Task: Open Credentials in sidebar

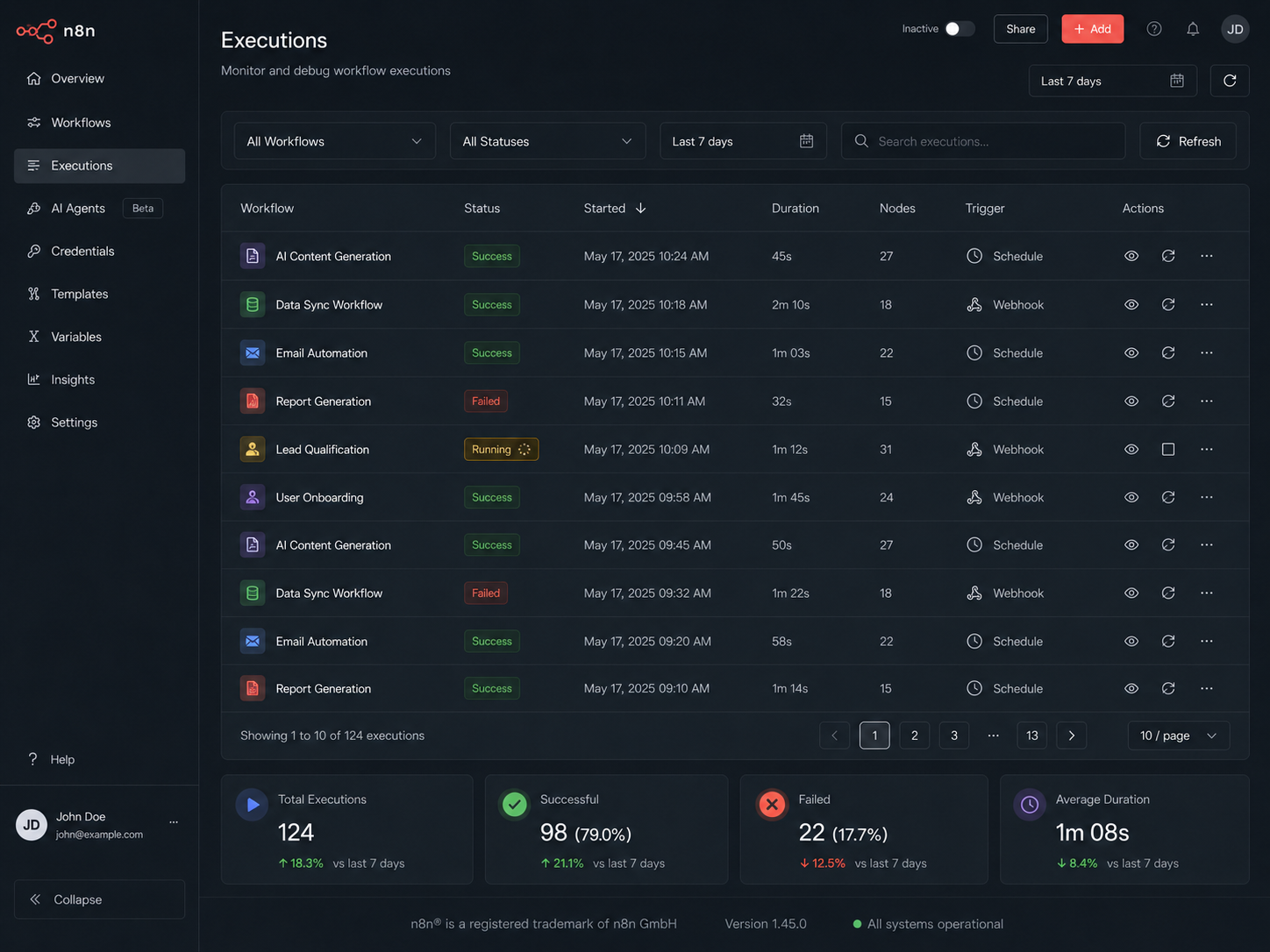Action: coord(99,251)
